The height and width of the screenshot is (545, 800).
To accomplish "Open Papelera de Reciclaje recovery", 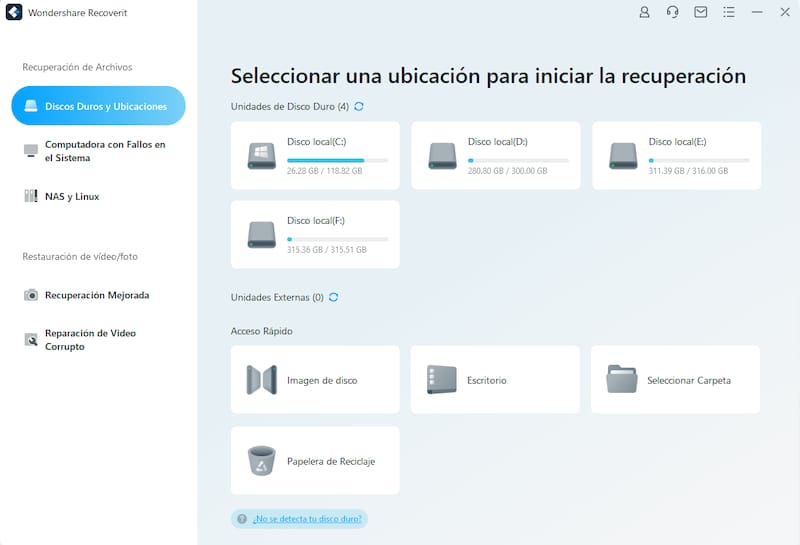I will pyautogui.click(x=315, y=461).
